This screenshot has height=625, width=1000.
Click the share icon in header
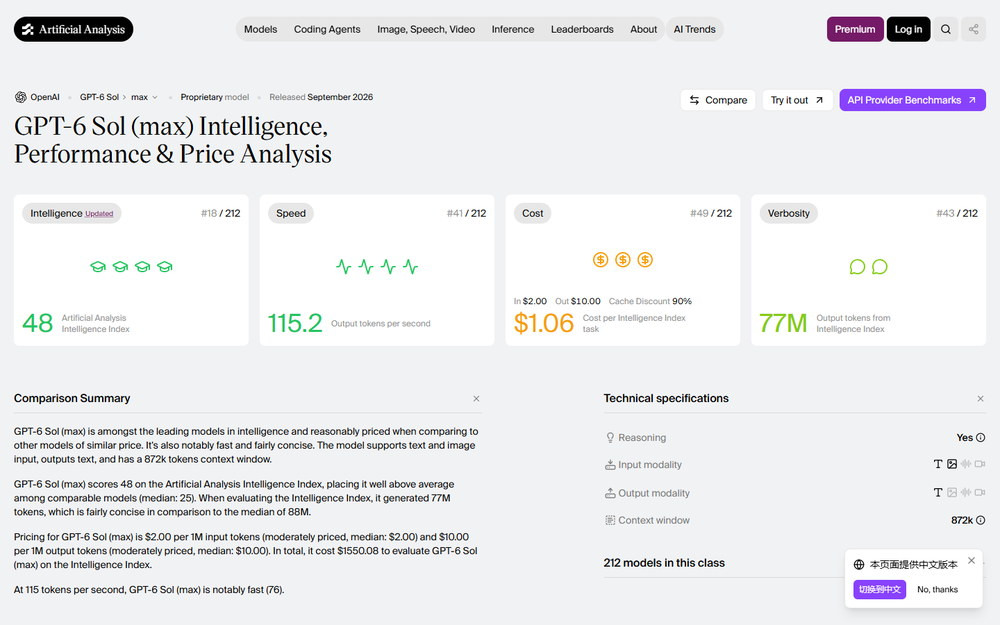point(973,29)
